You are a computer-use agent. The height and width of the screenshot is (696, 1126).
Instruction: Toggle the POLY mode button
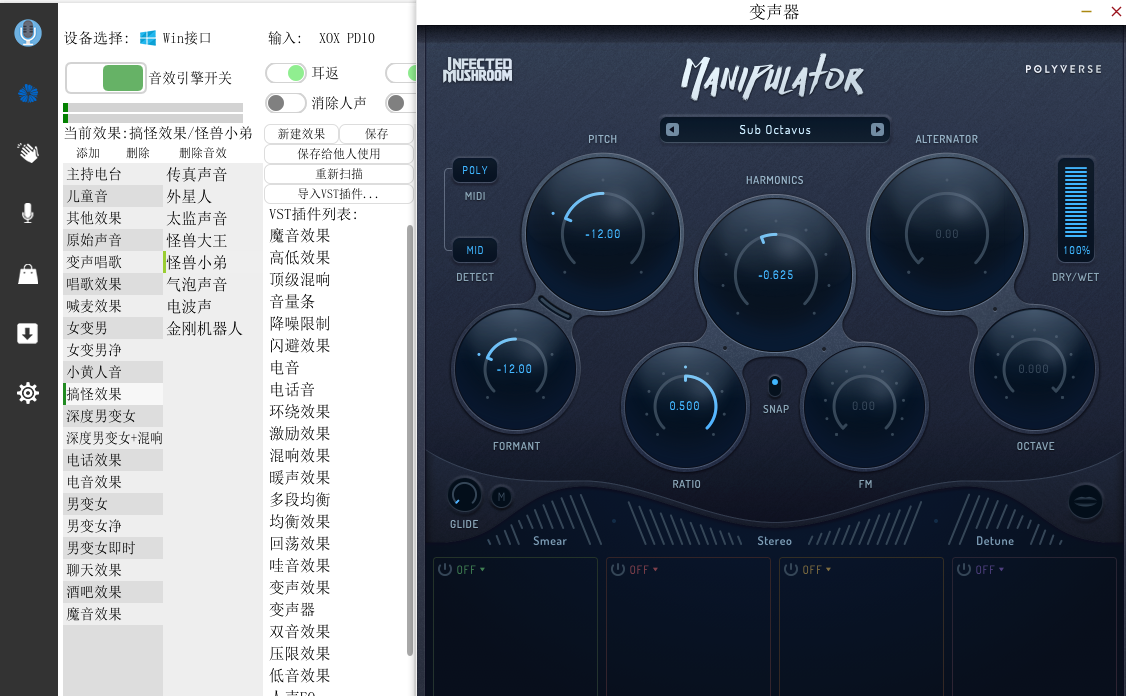475,170
